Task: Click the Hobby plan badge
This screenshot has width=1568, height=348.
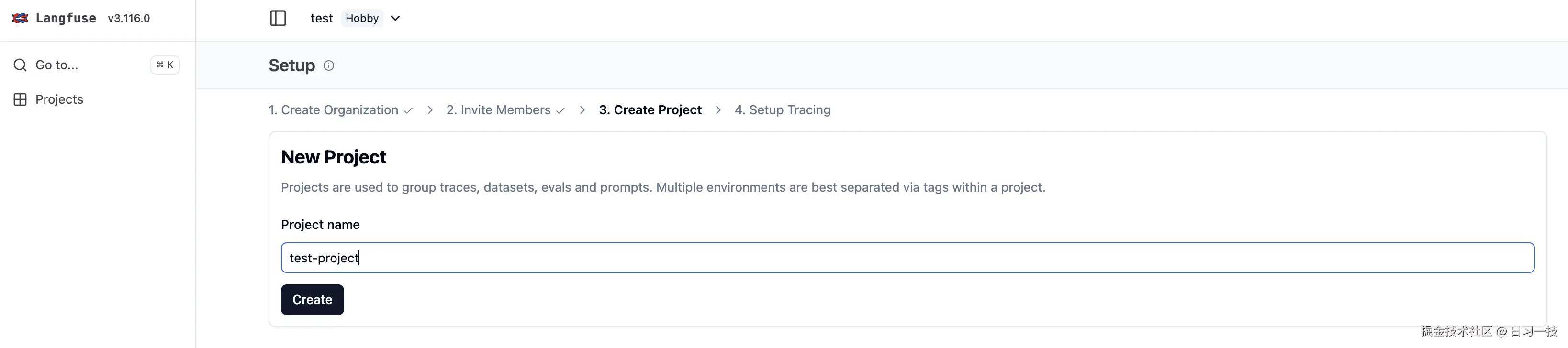Action: tap(362, 18)
